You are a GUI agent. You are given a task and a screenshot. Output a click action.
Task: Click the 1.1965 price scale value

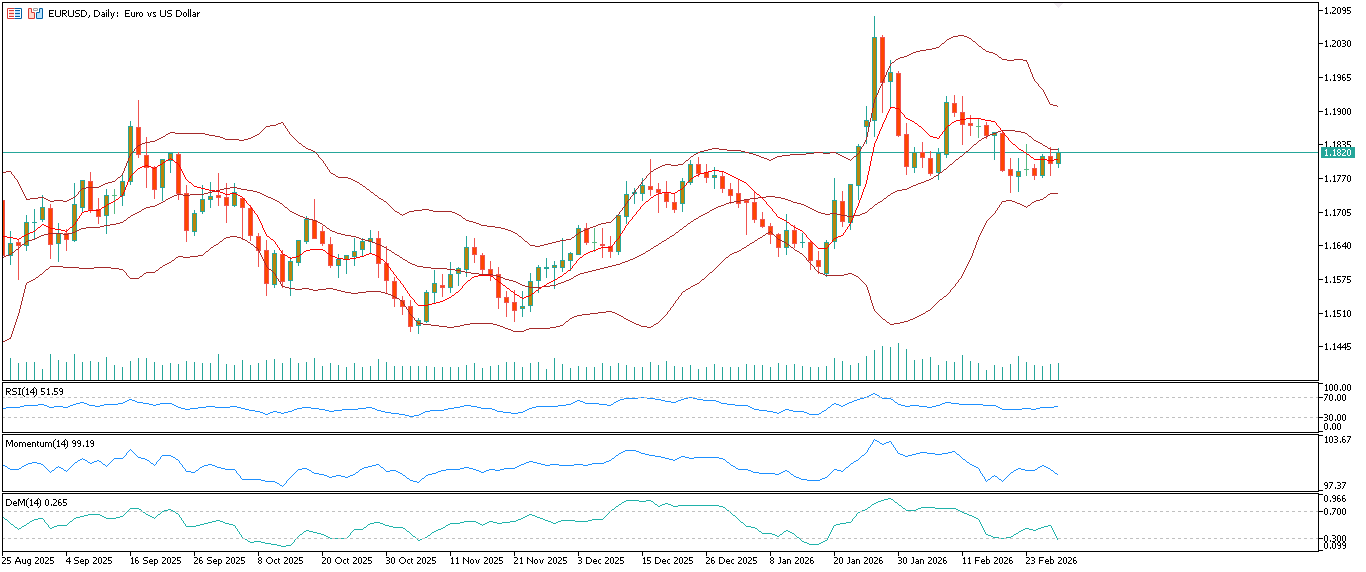click(1338, 78)
